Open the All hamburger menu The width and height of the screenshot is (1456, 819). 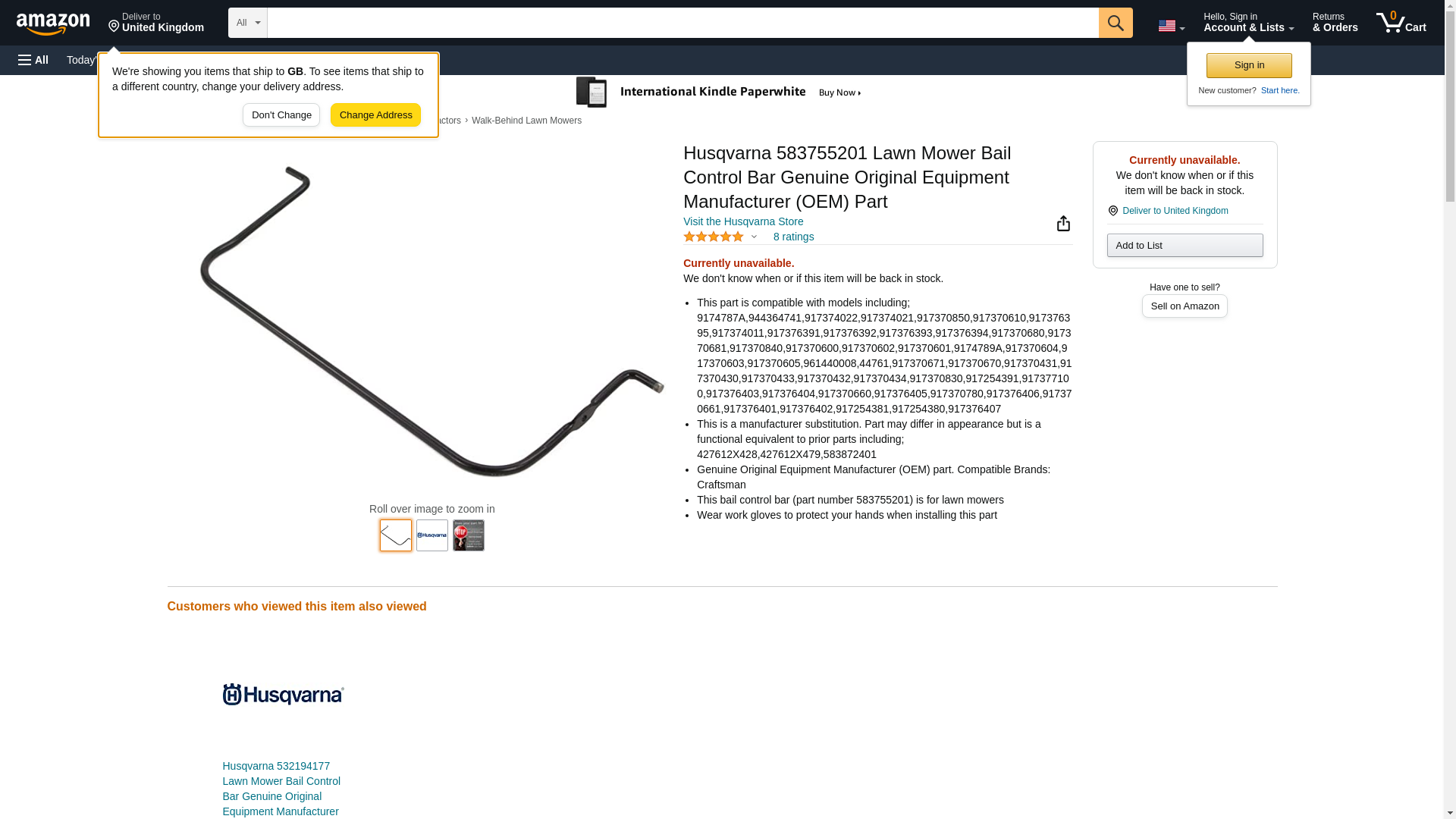pos(33,60)
